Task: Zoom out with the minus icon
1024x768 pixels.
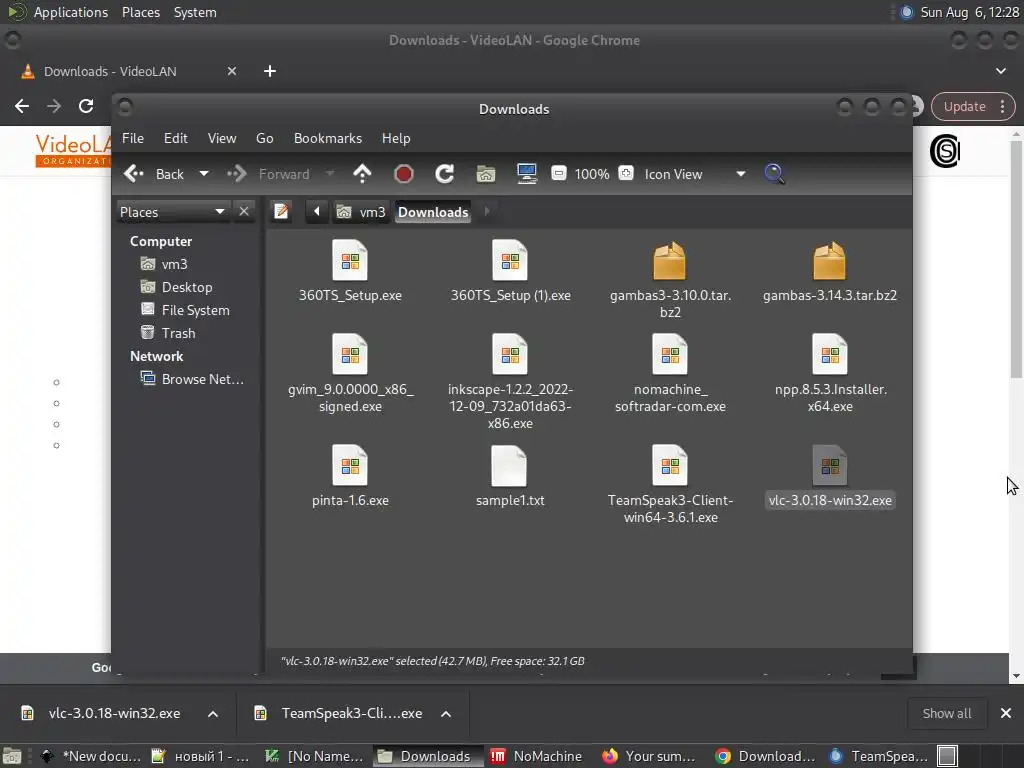Action: click(x=558, y=173)
